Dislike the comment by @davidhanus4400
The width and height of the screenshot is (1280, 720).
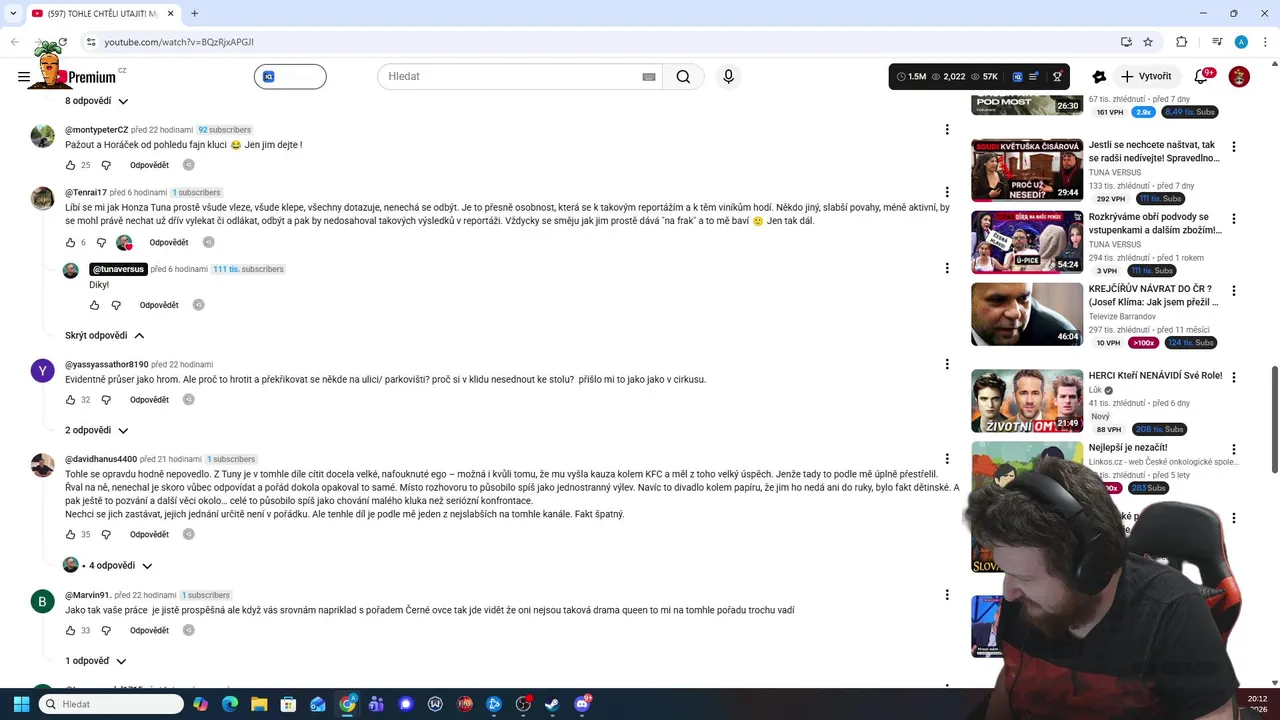106,535
